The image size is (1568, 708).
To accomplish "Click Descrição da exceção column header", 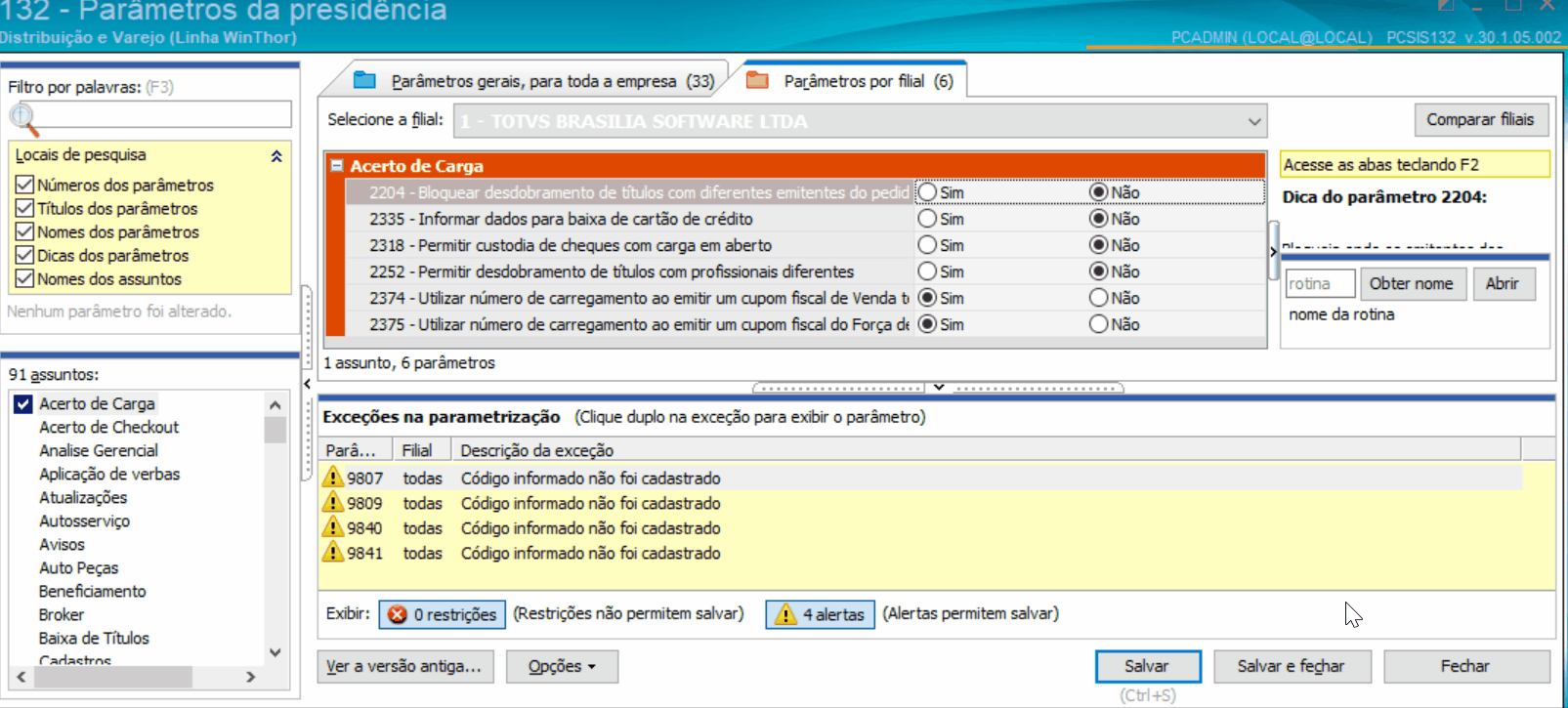I will pos(986,450).
